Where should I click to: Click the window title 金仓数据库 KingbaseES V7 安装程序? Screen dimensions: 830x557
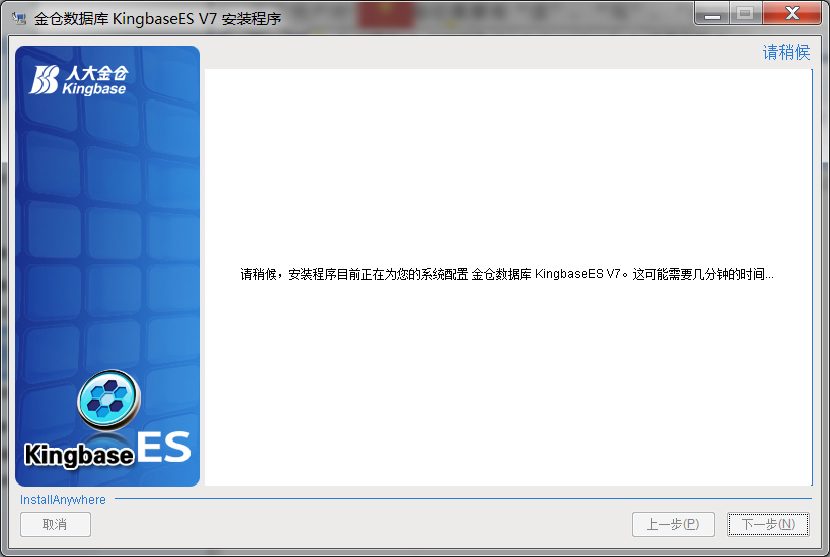click(157, 19)
